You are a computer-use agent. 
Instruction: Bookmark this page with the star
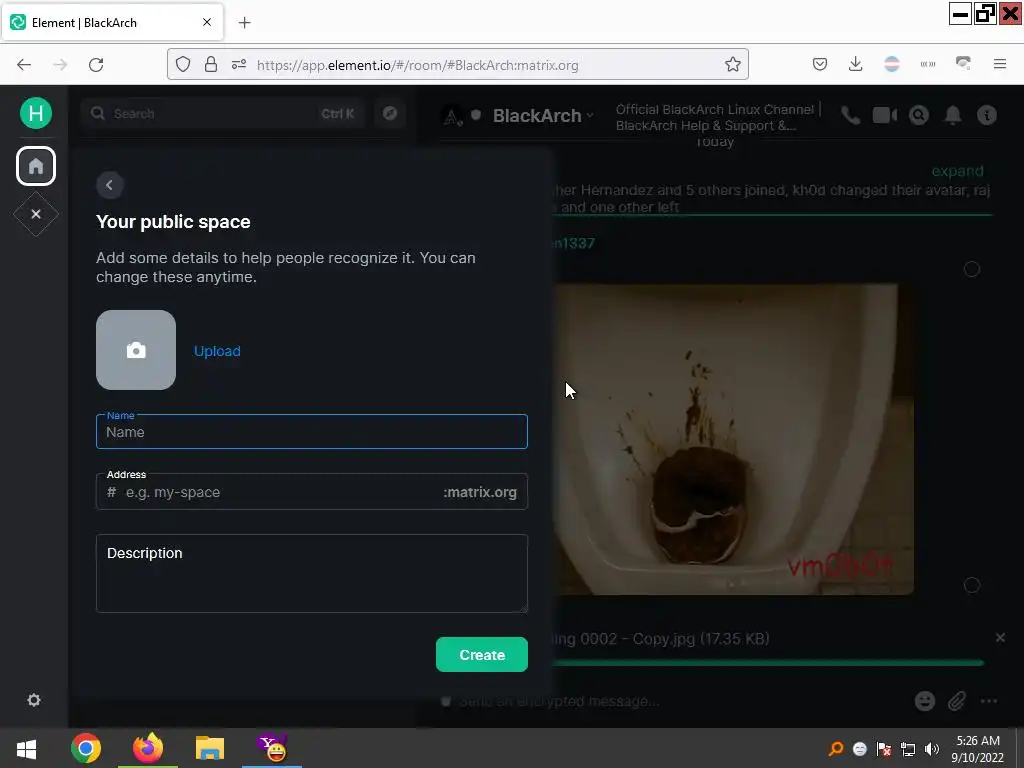(x=733, y=65)
